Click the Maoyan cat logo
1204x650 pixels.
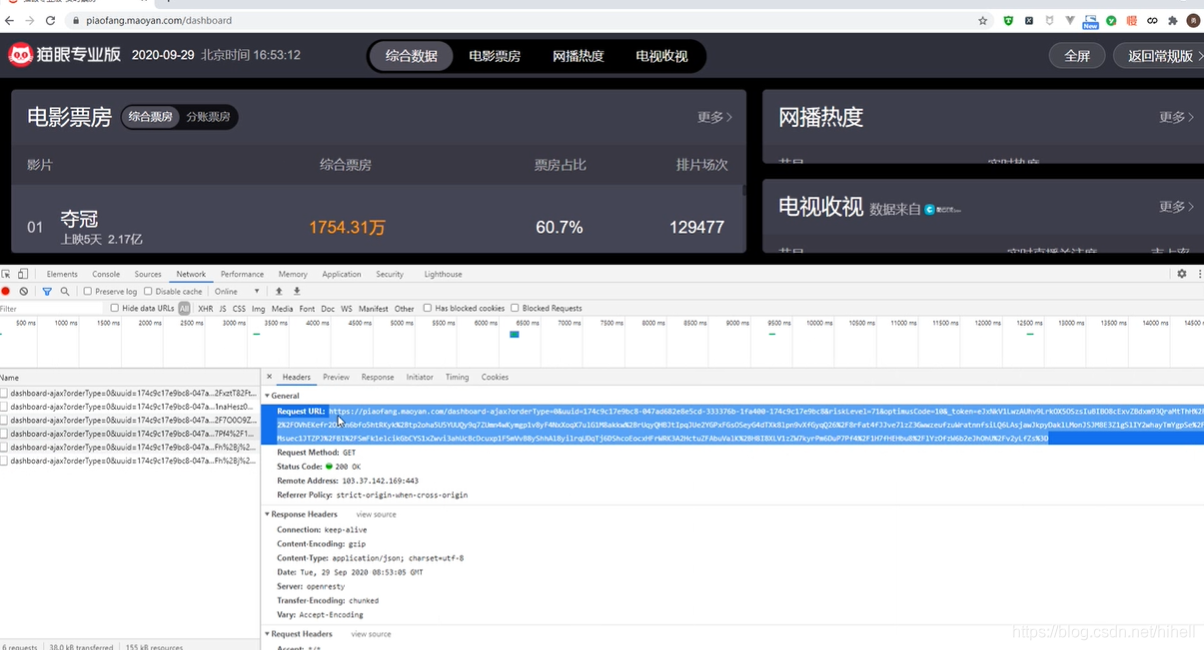(x=20, y=55)
